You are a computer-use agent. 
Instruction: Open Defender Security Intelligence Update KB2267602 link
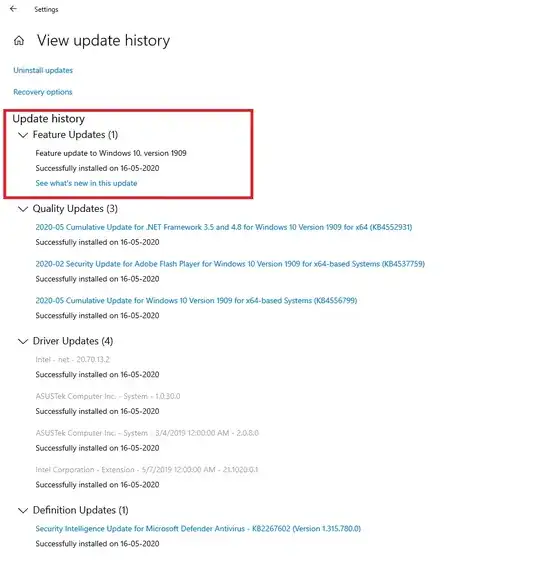point(198,529)
